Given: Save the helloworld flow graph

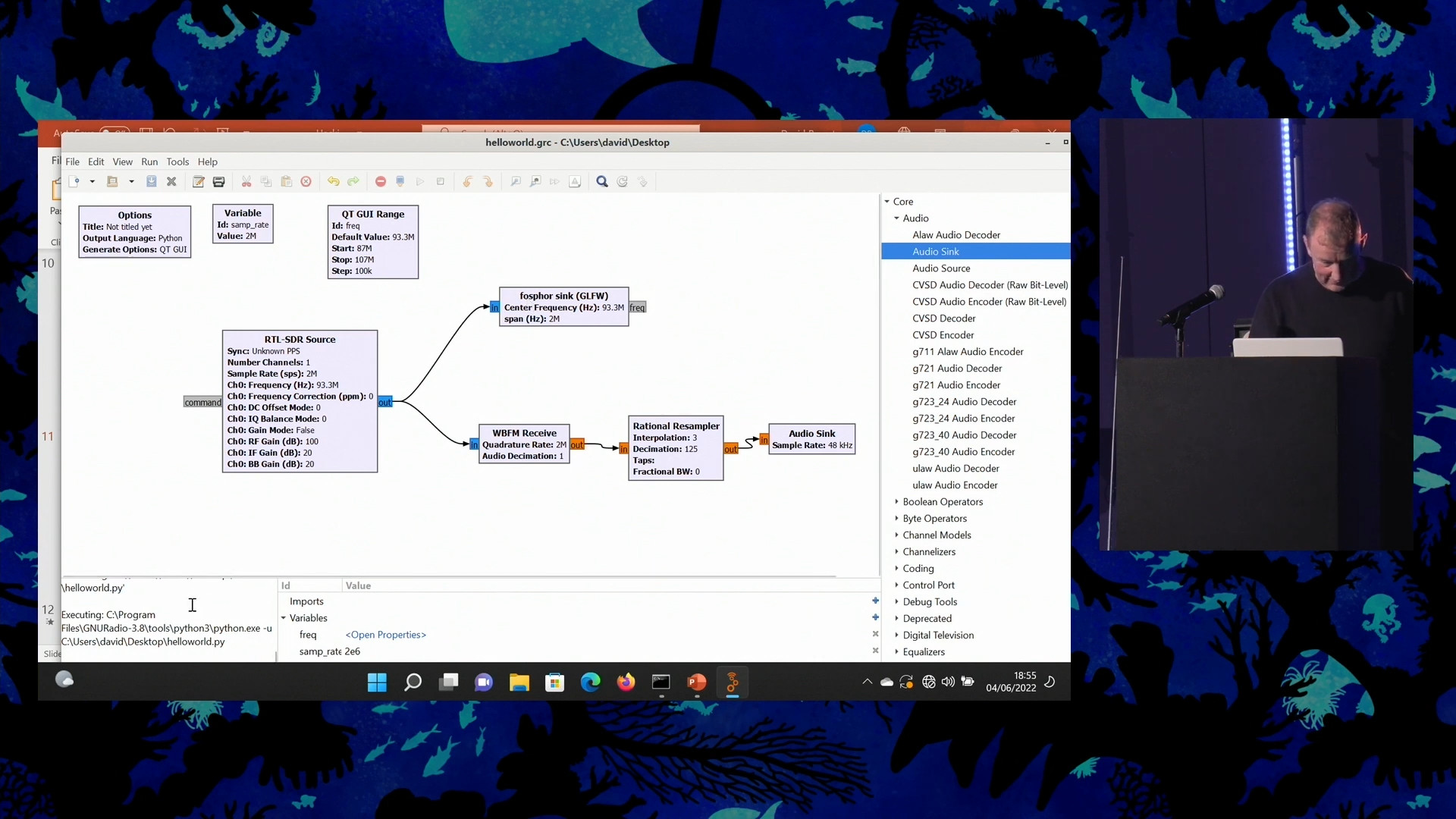Looking at the screenshot, I should (x=152, y=182).
